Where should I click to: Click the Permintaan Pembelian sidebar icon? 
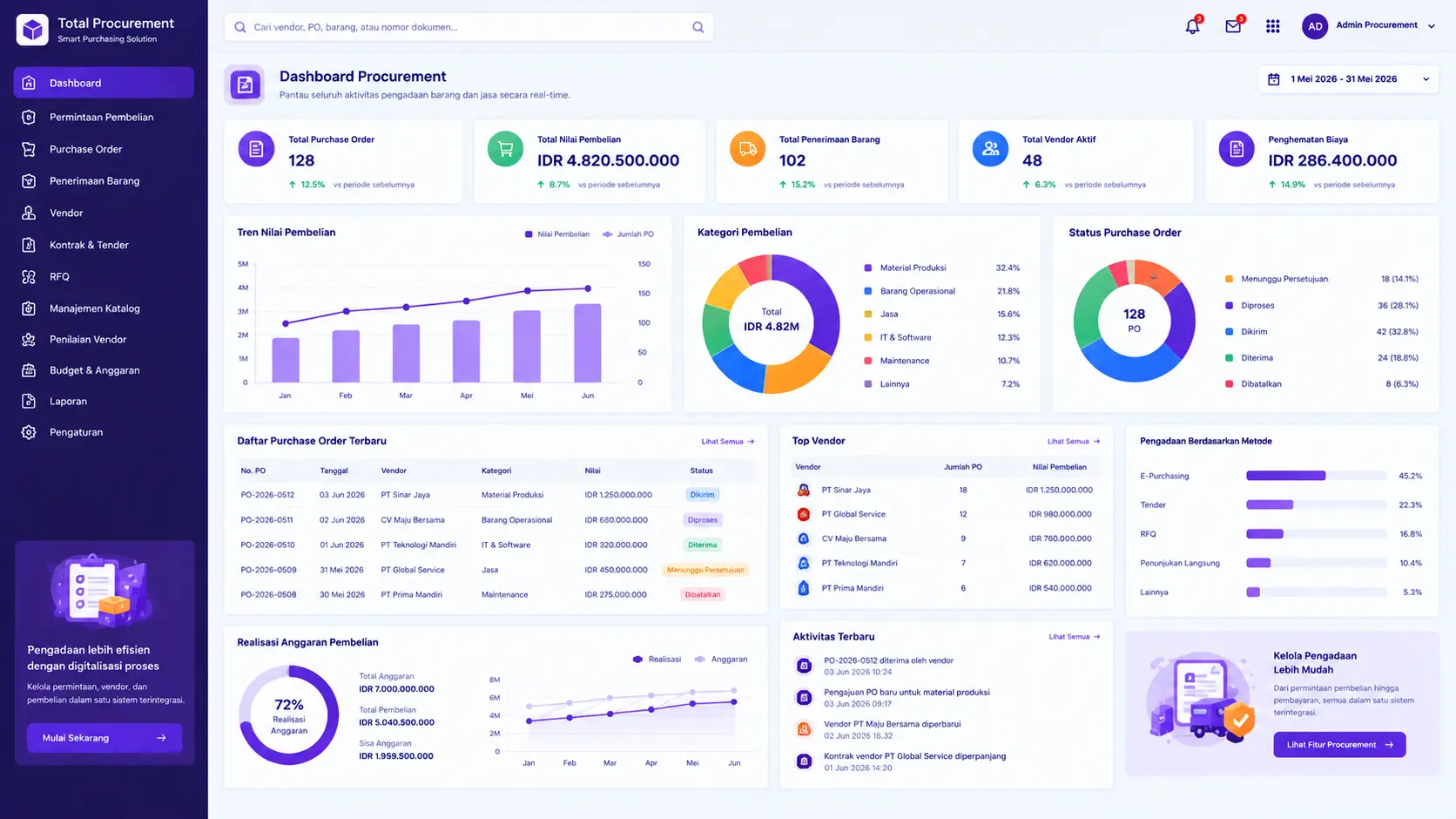(x=29, y=117)
